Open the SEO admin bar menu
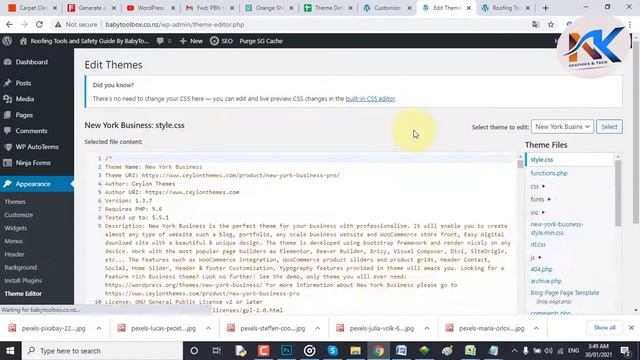Screen dimensions: 640x360 [x=222, y=41]
